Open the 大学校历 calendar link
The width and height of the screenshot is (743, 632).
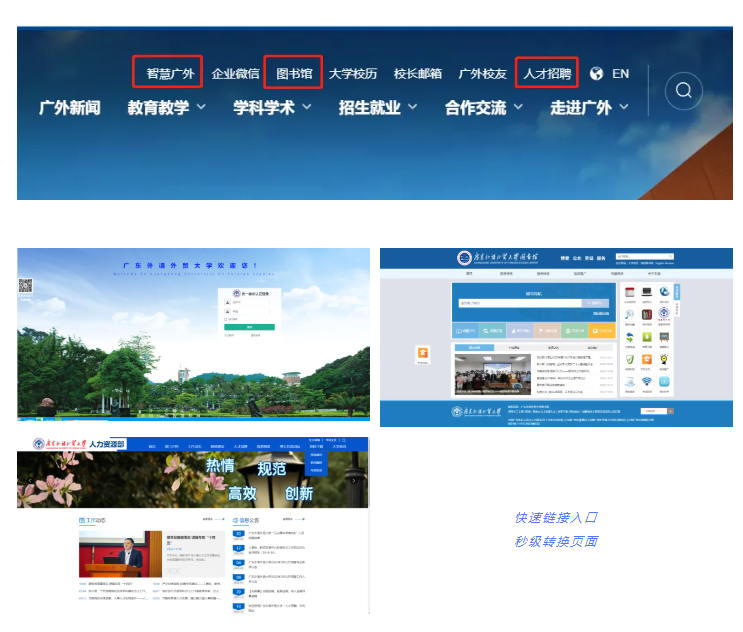pyautogui.click(x=353, y=73)
